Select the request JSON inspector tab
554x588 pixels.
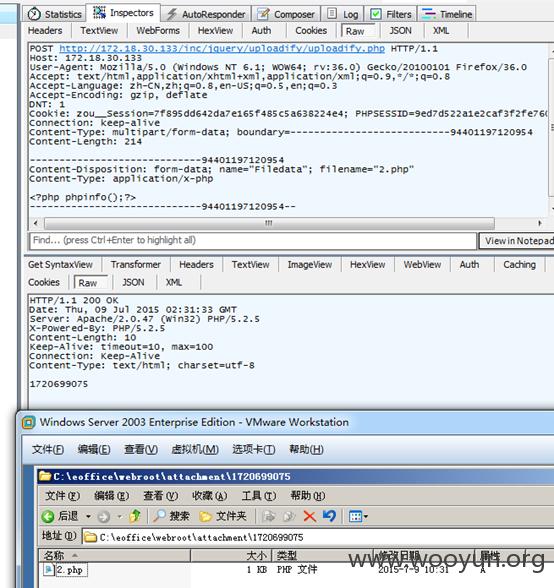click(400, 31)
